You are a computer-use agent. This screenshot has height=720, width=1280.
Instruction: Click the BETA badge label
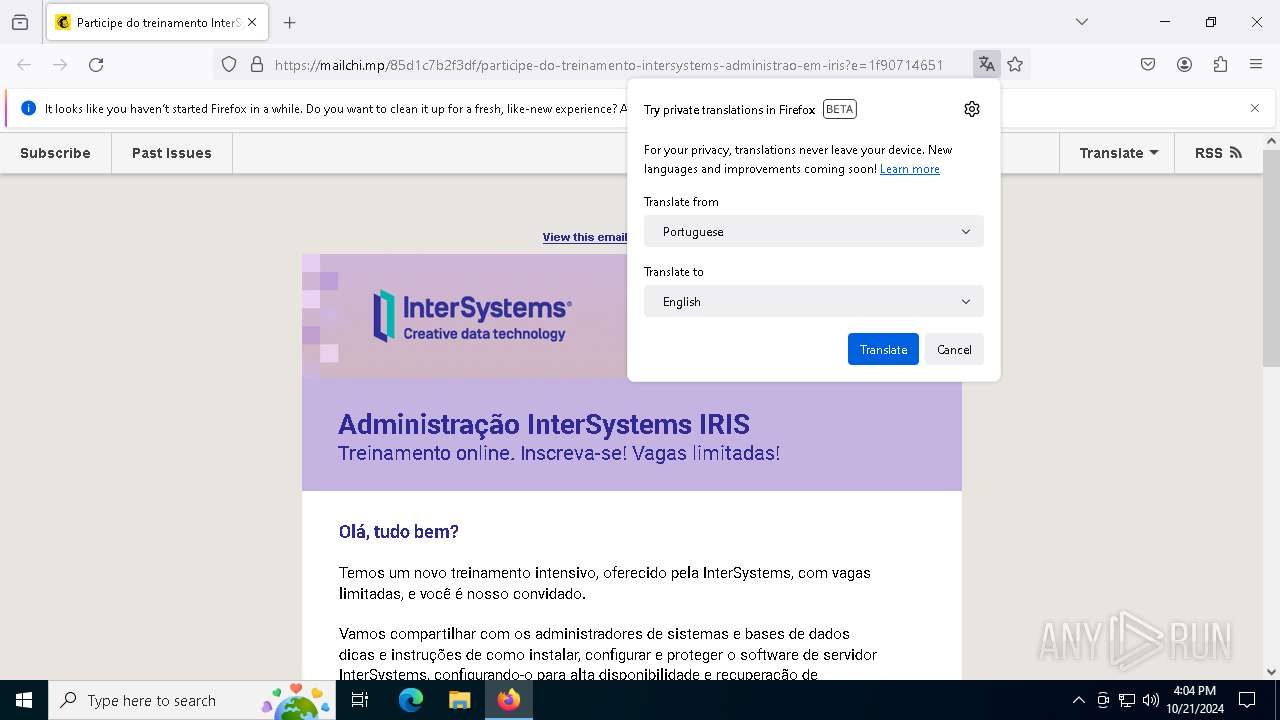click(x=840, y=109)
